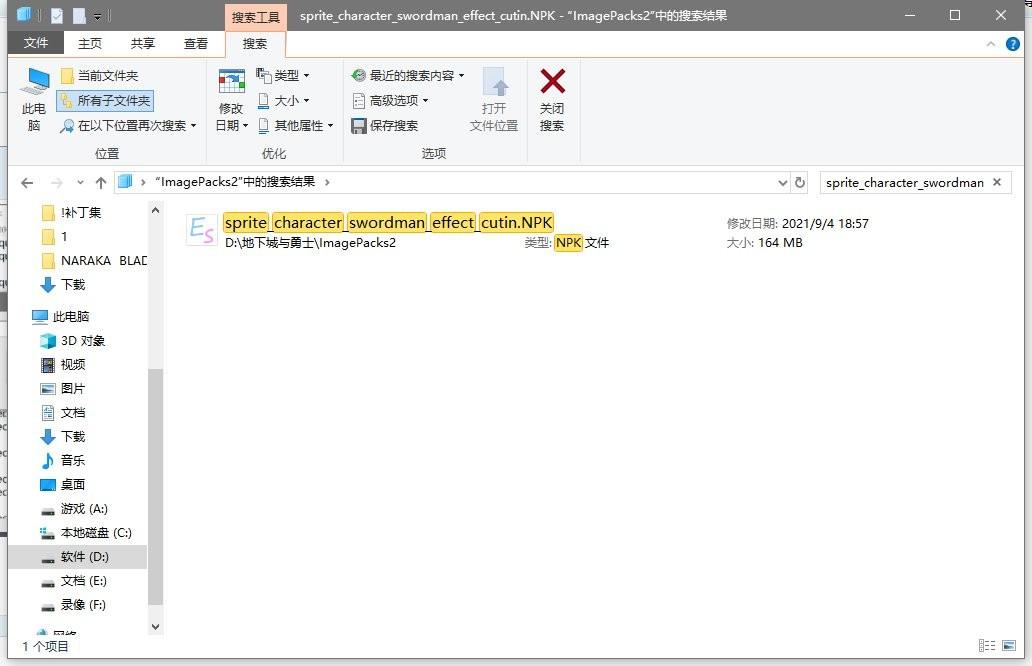Open the 文件 menu
This screenshot has width=1032, height=666.
(36, 43)
